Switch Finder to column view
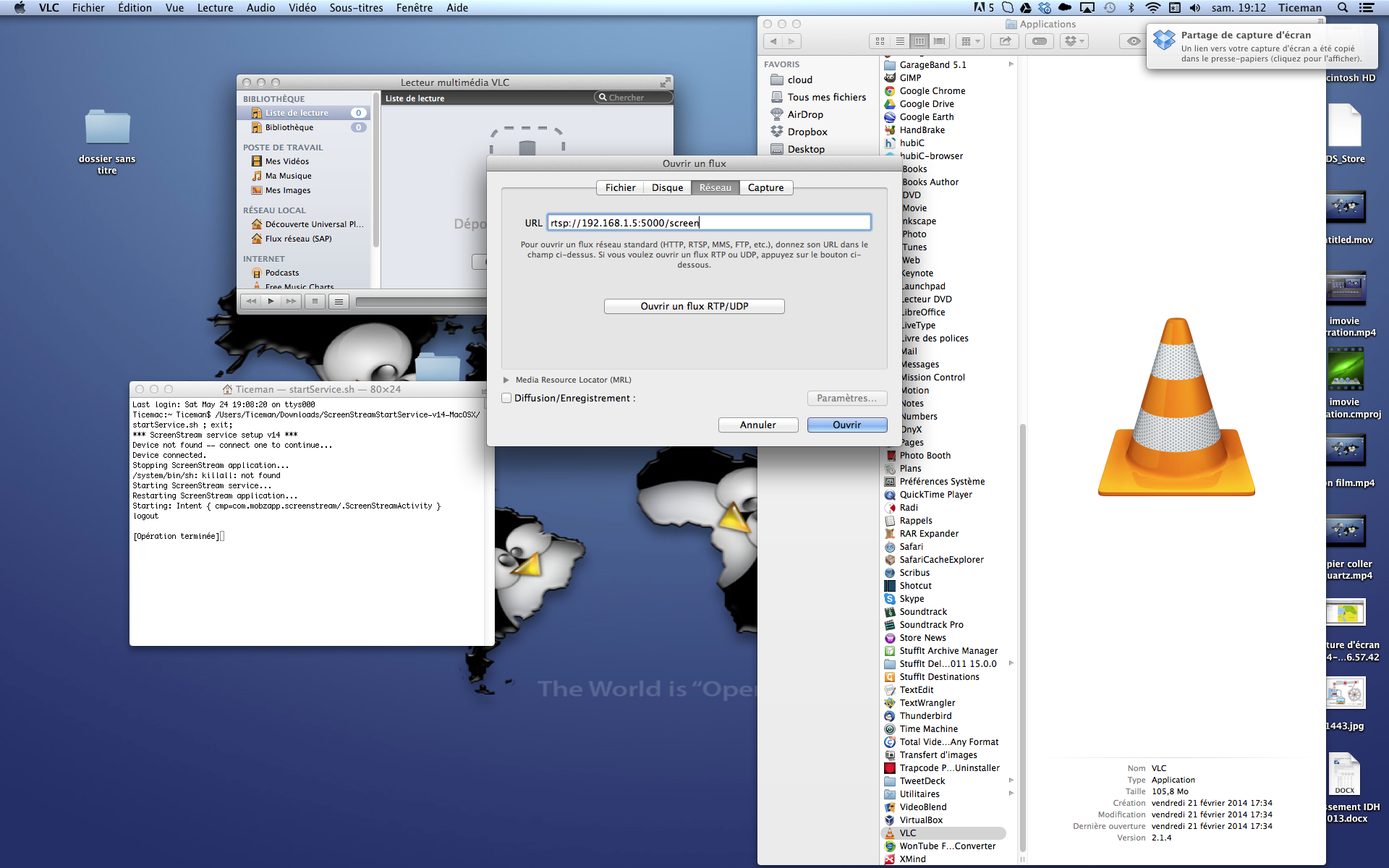Screen dimensions: 1389x868 (x=919, y=41)
